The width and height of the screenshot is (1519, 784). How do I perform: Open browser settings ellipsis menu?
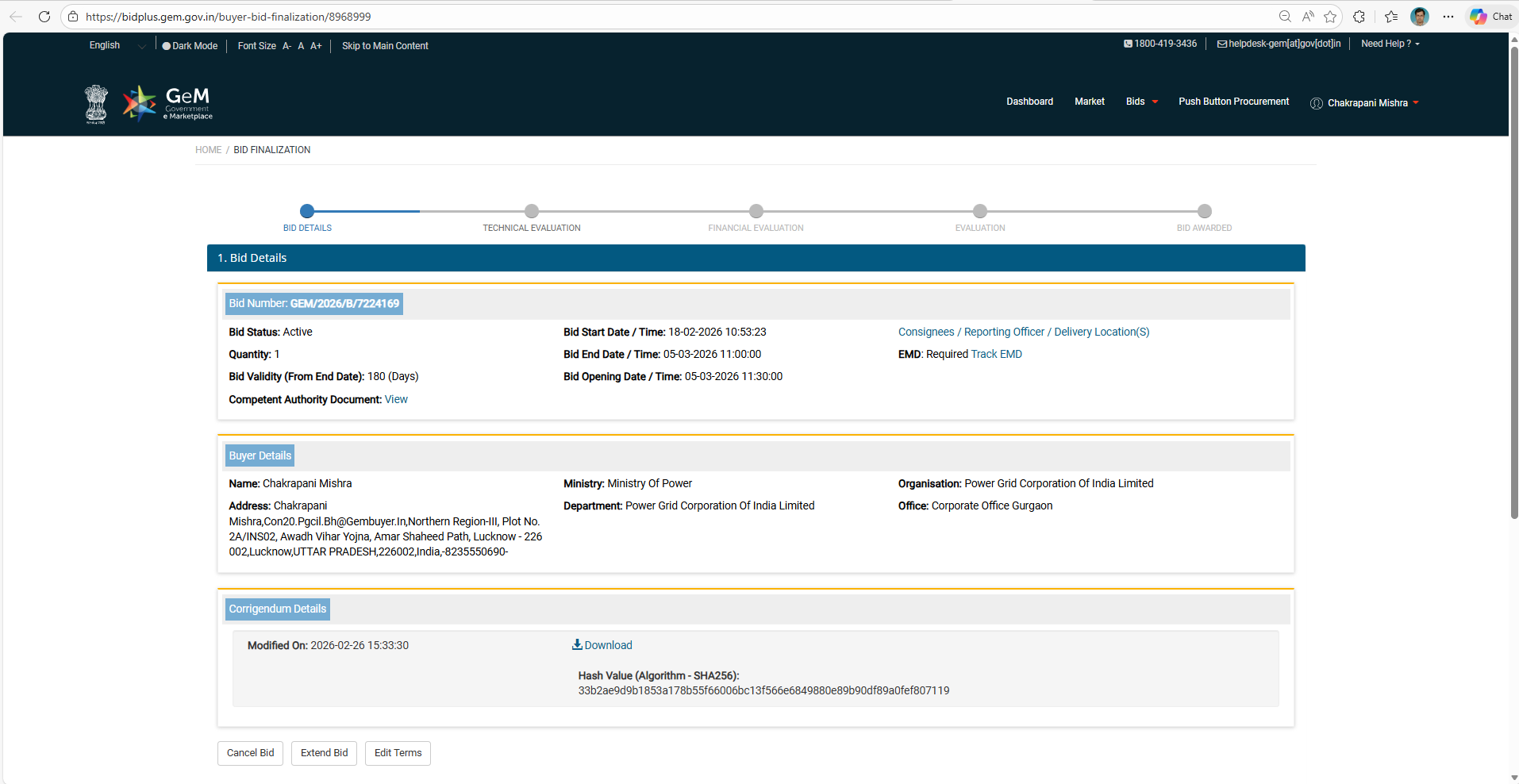1448,17
